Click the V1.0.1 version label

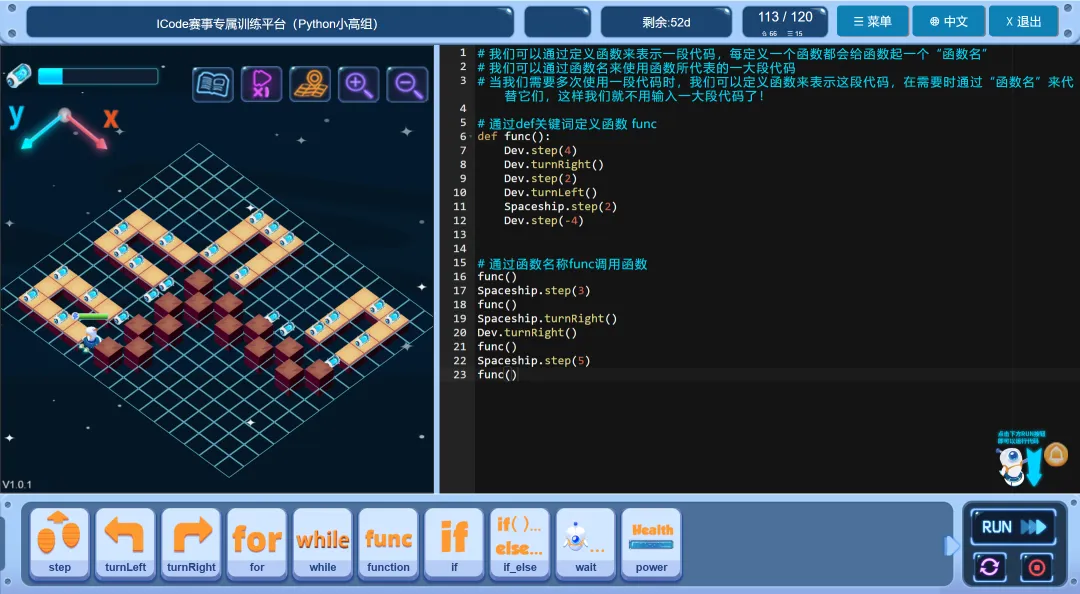click(x=17, y=484)
